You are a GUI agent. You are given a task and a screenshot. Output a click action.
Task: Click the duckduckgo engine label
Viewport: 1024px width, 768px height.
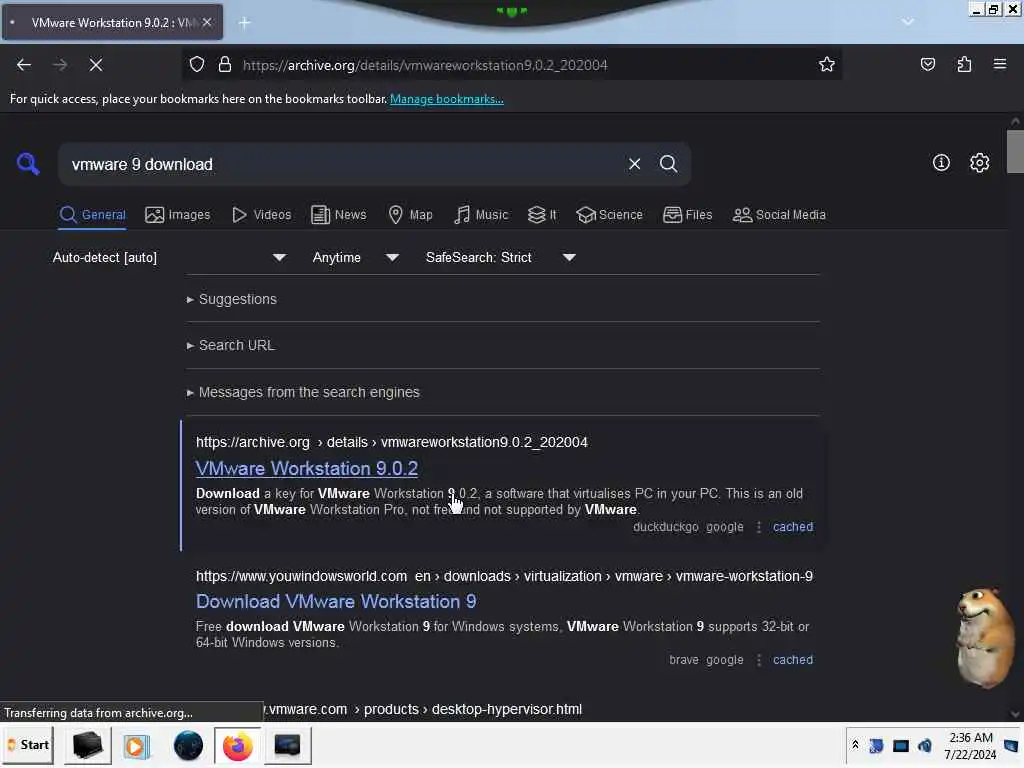pos(665,527)
